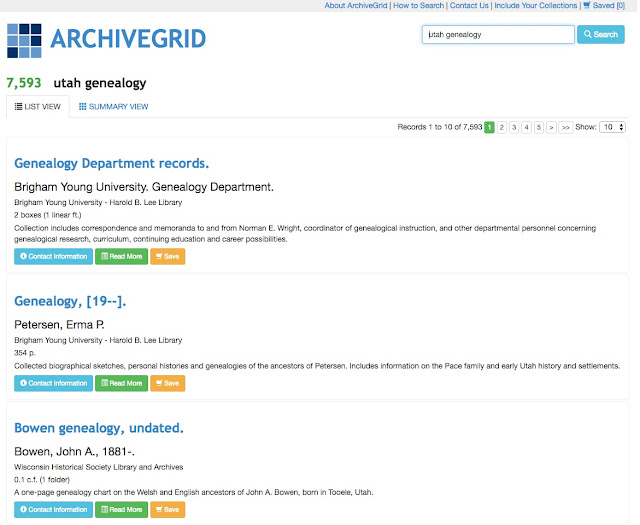Read More on Petersen, Erma P. record
This screenshot has width=640, height=525.
122,383
